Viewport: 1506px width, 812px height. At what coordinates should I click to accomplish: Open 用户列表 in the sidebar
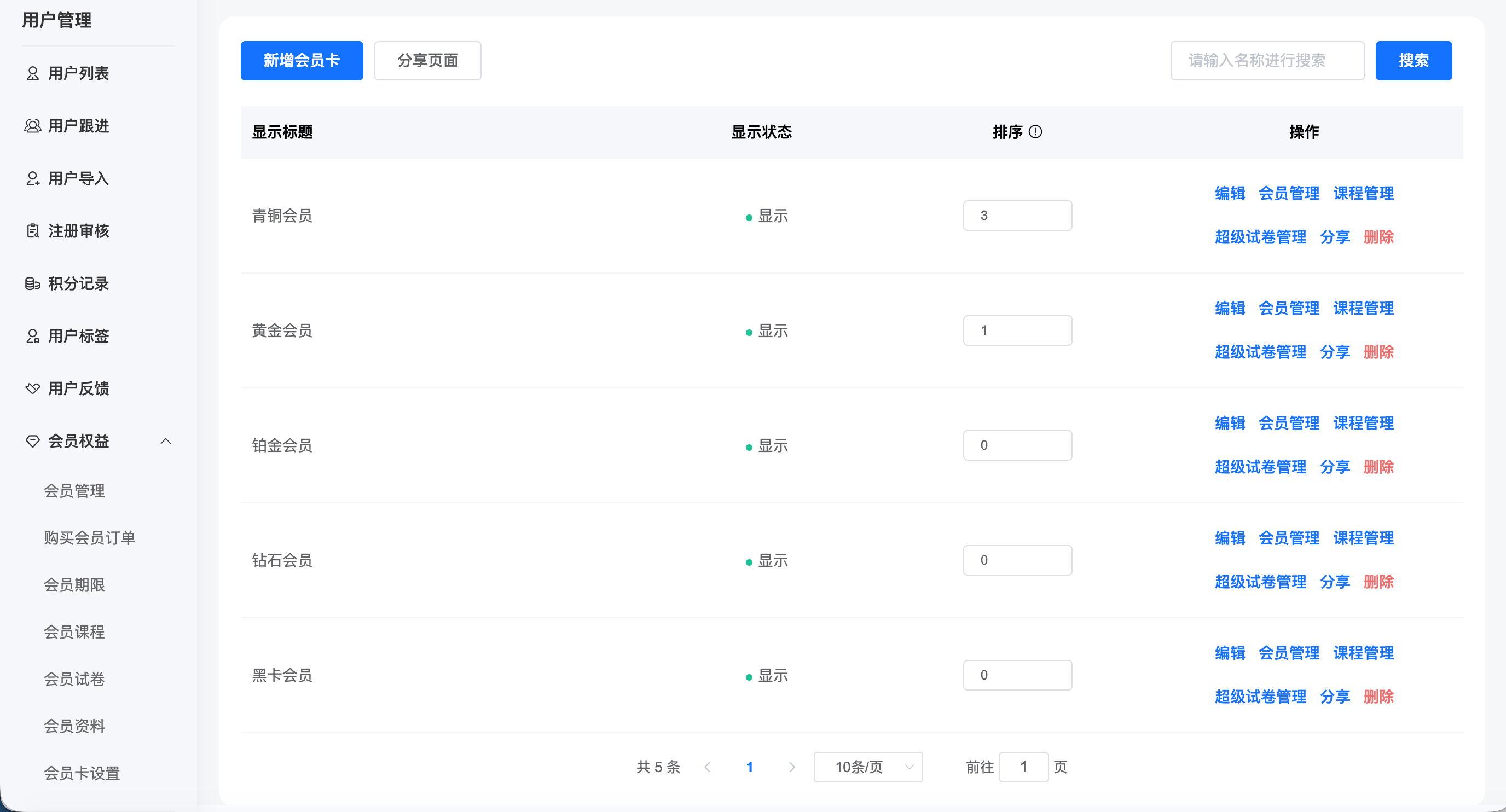tap(78, 74)
